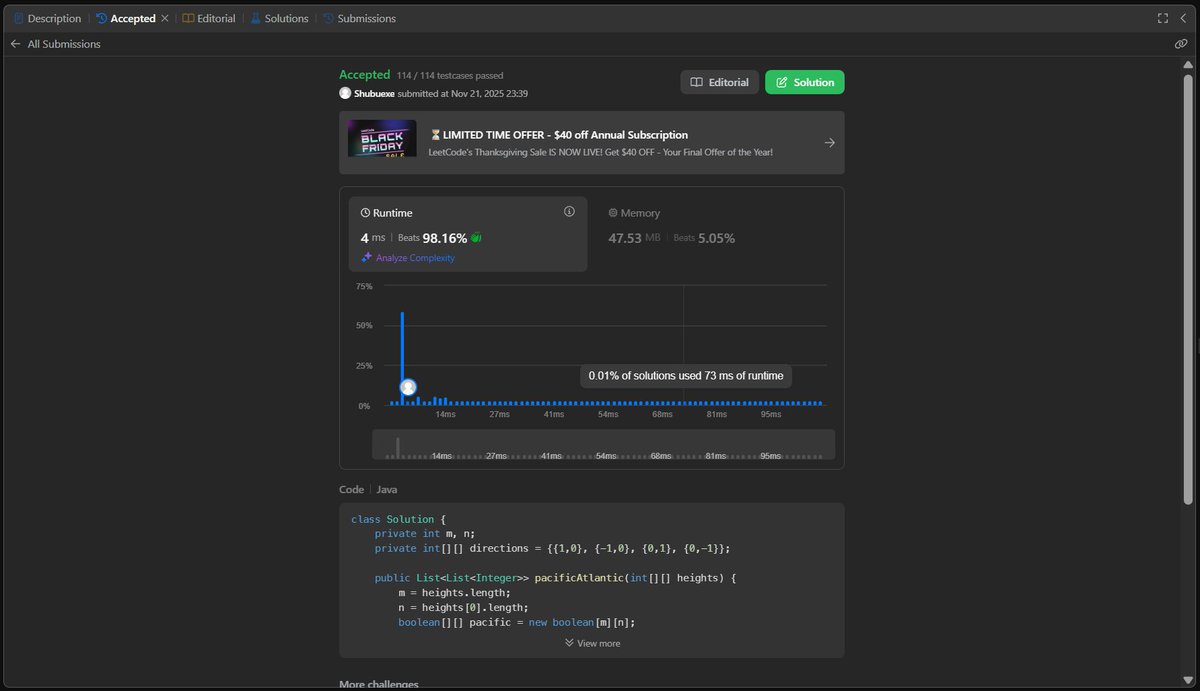This screenshot has height=691, width=1200.
Task: Click the green Solution button
Action: (805, 82)
